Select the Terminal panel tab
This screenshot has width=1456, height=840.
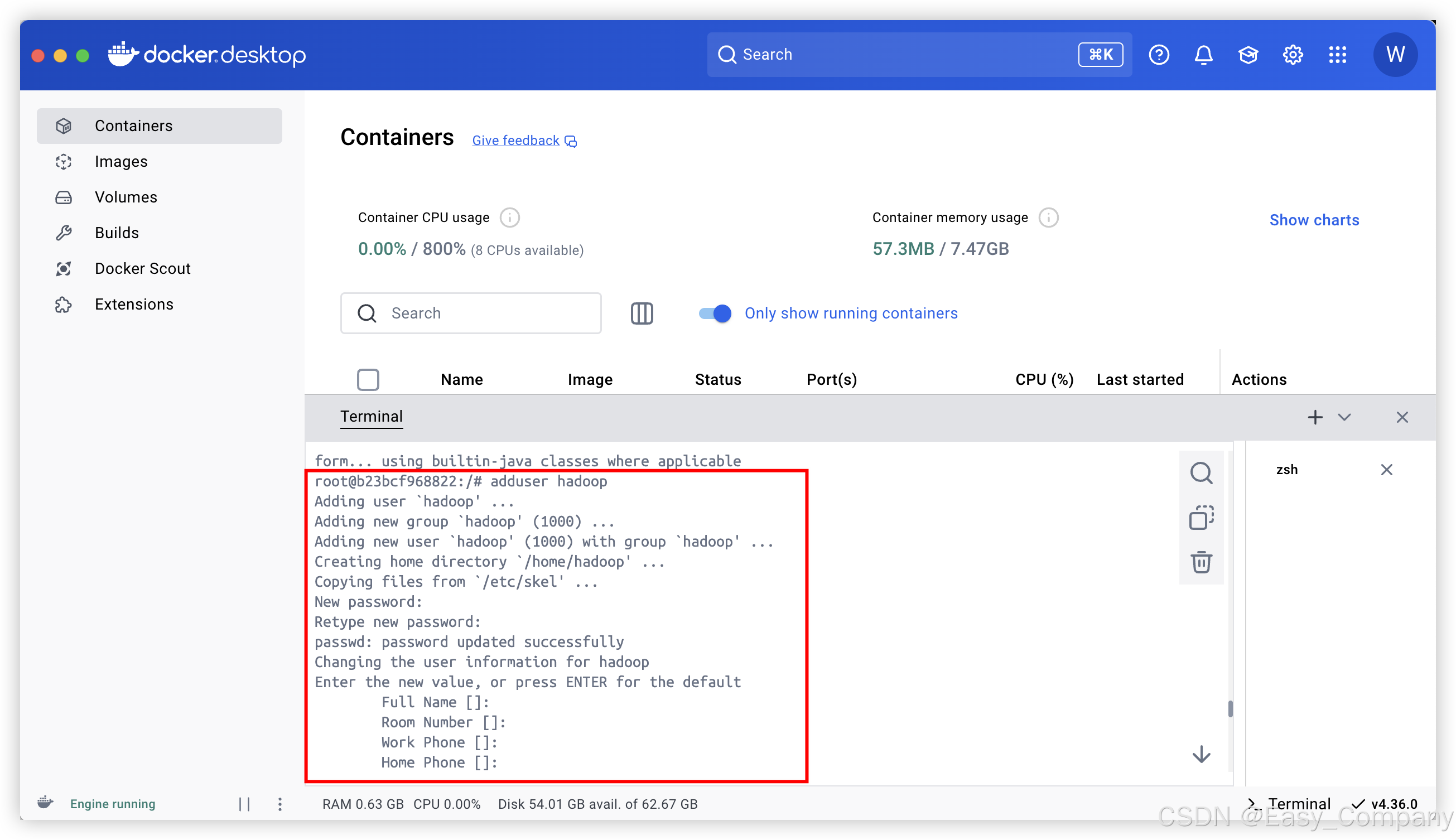(371, 417)
